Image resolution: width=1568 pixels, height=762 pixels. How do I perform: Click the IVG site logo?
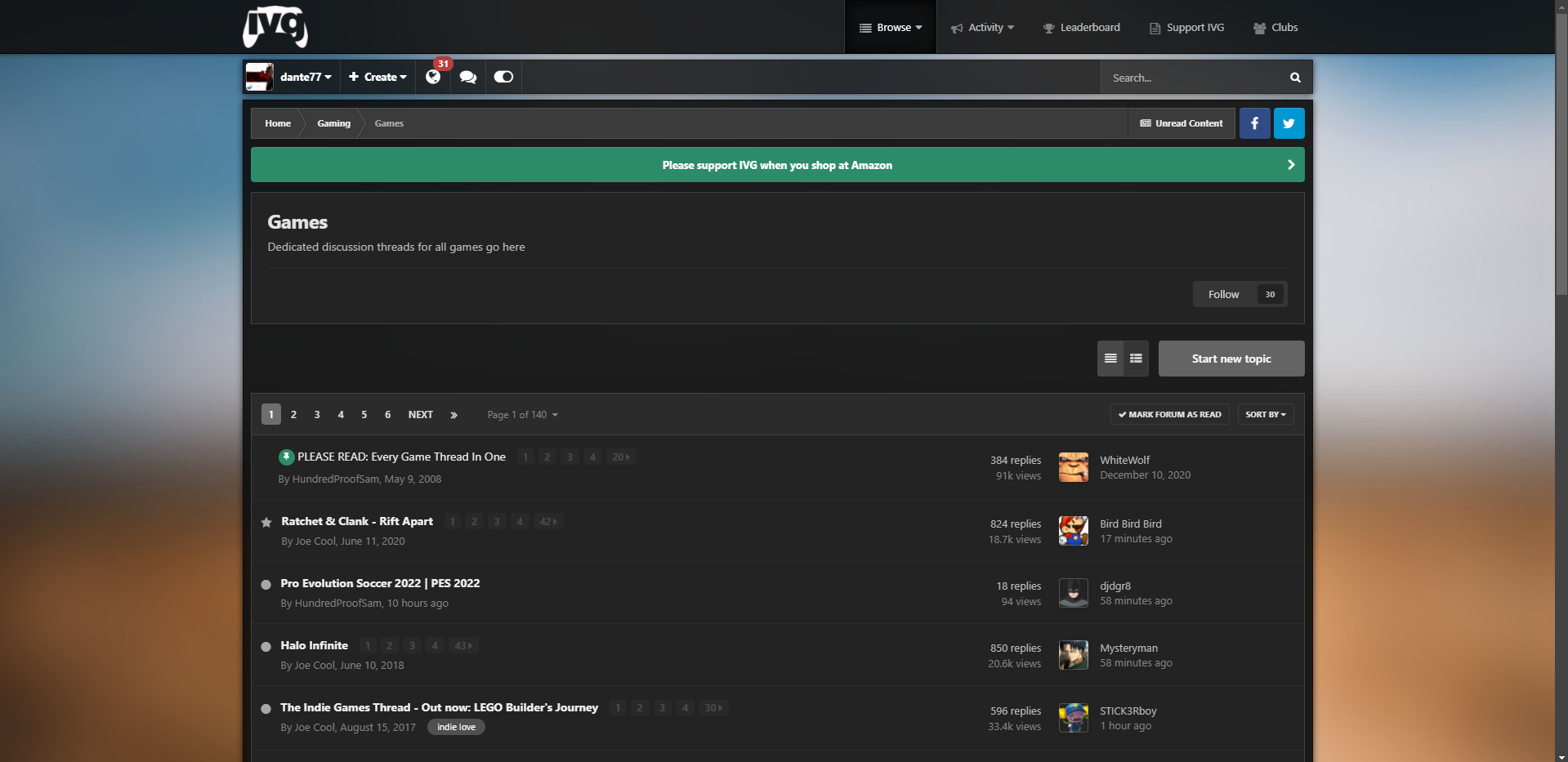(x=275, y=26)
